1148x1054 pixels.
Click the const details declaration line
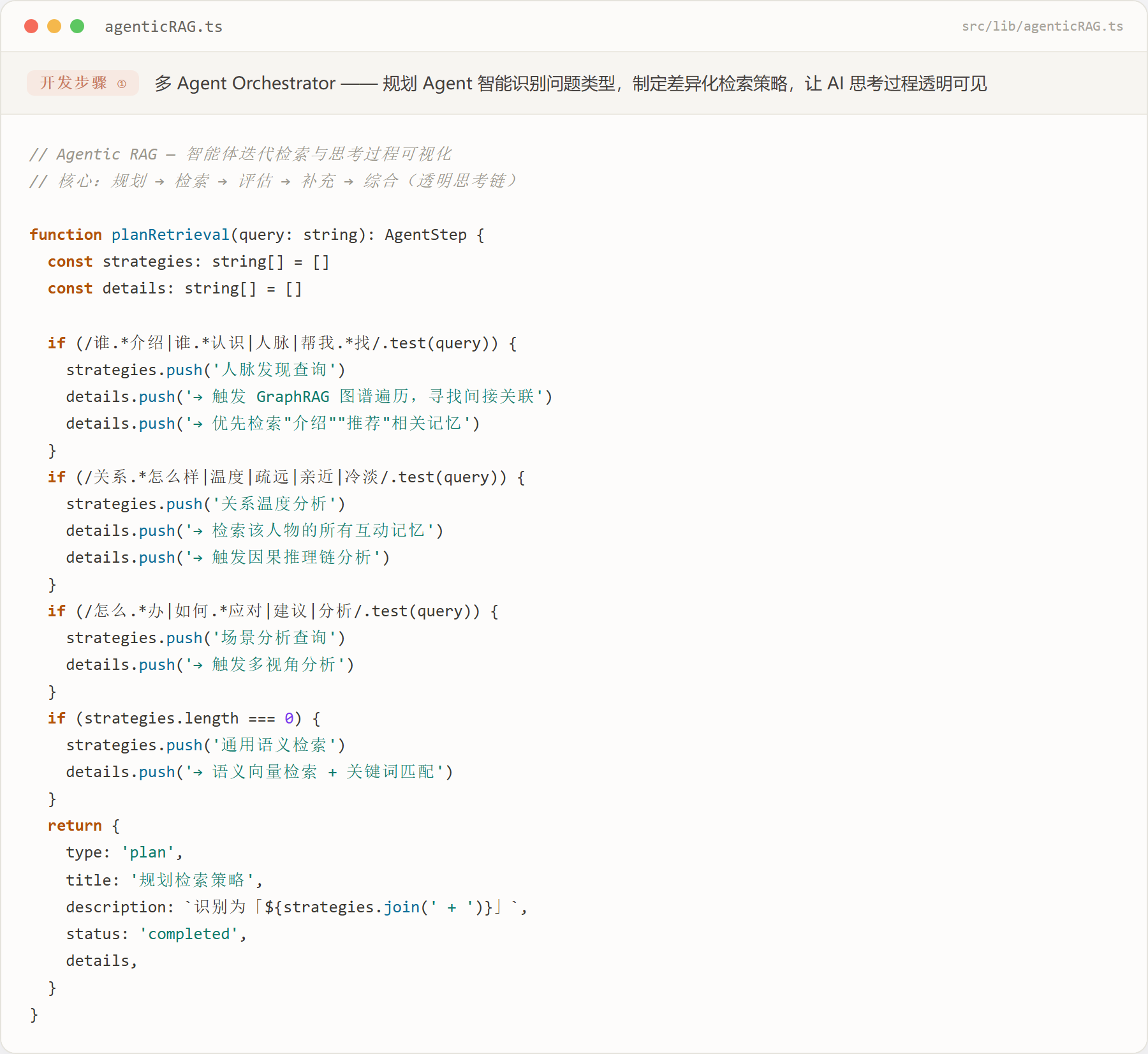[175, 288]
